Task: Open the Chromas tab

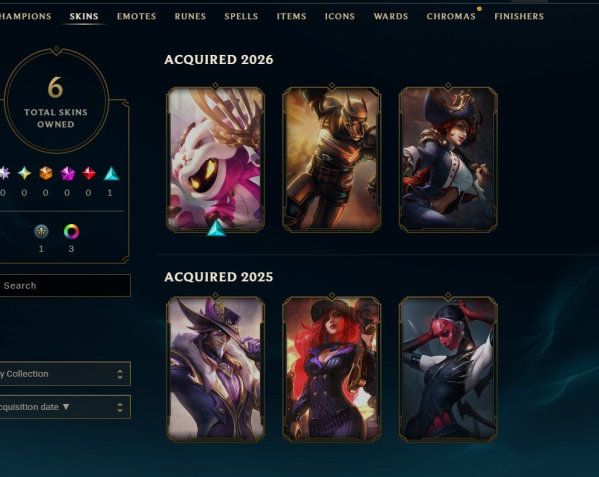Action: pyautogui.click(x=451, y=16)
